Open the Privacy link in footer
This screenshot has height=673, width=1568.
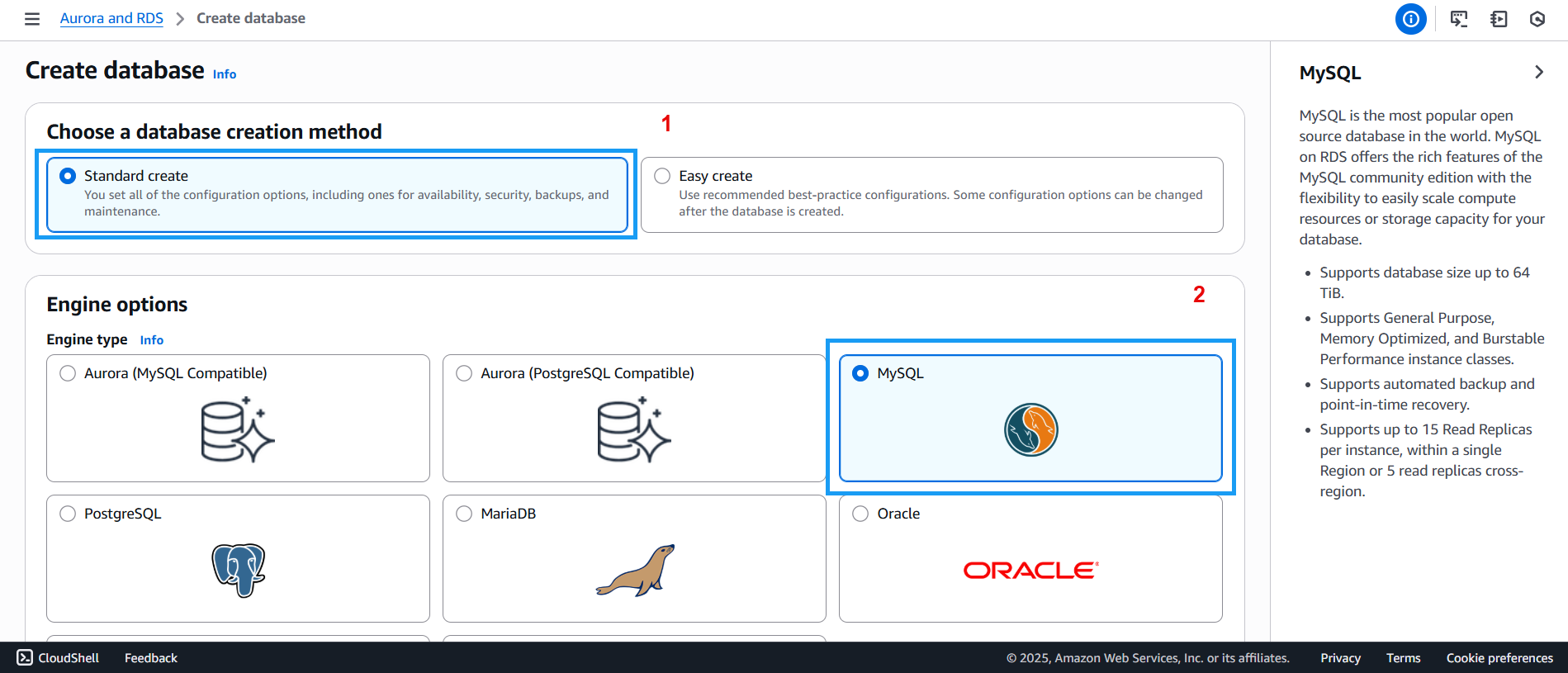pos(1340,658)
